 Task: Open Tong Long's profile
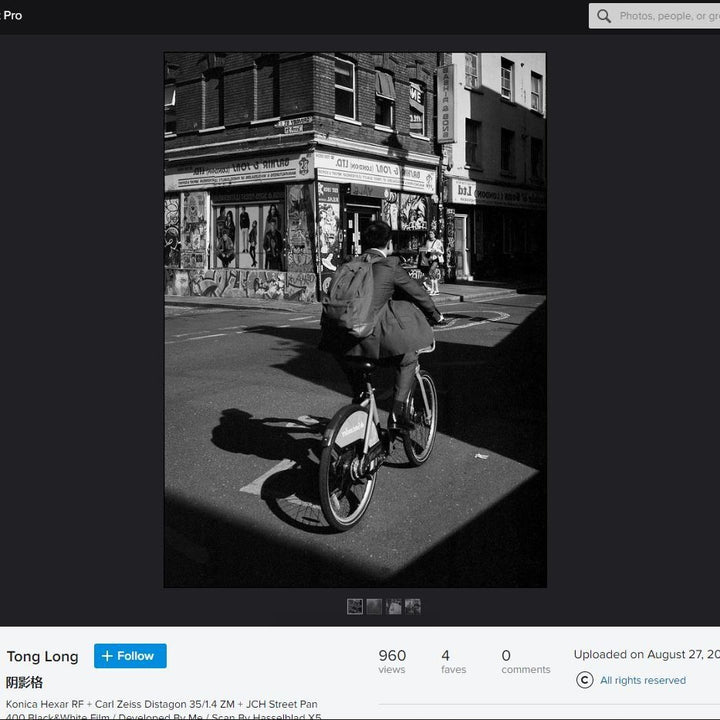pyautogui.click(x=43, y=657)
